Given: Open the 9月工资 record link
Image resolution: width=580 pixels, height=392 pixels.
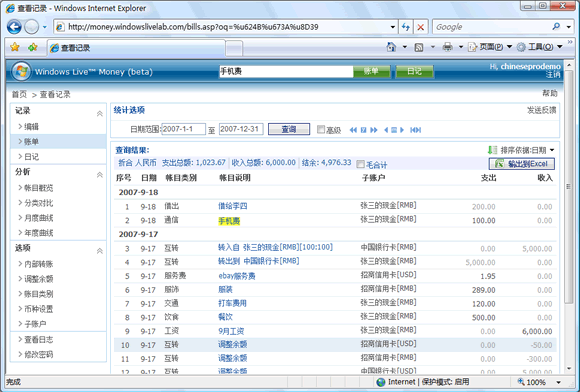Looking at the screenshot, I should pyautogui.click(x=231, y=331).
